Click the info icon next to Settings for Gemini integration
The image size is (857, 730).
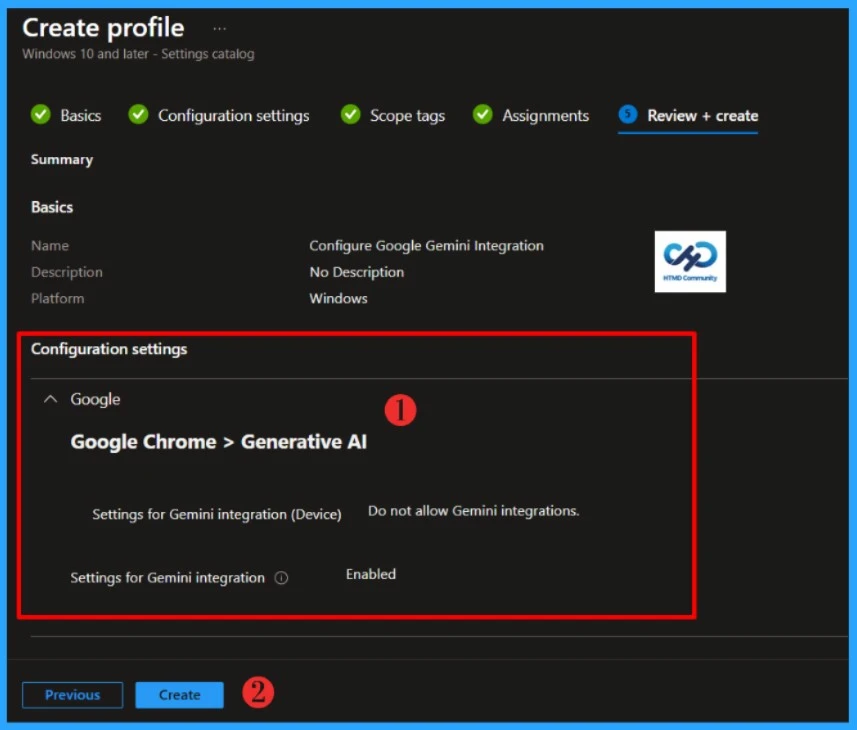(x=281, y=578)
